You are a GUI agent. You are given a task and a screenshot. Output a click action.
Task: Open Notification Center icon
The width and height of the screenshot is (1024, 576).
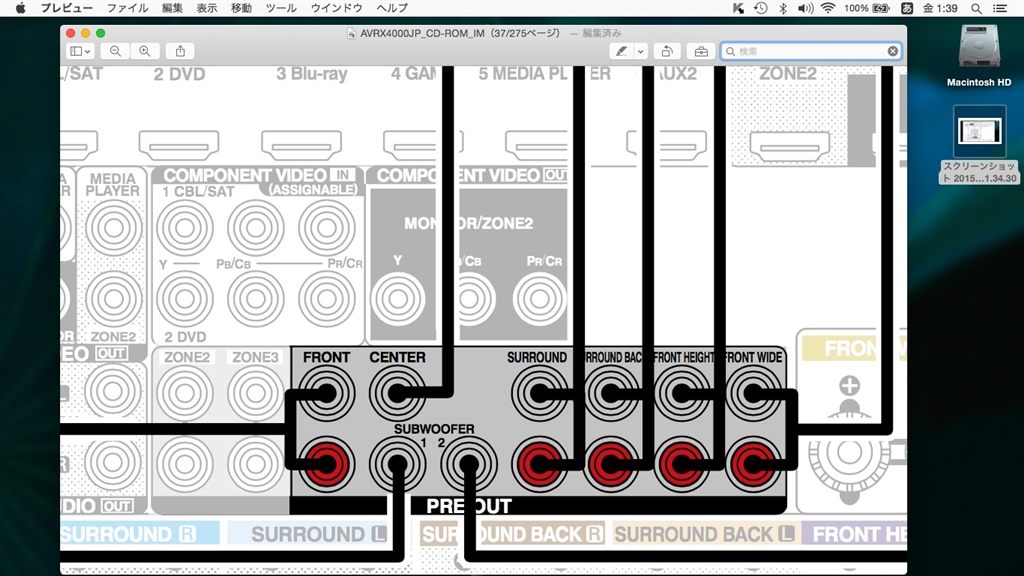pyautogui.click(x=1000, y=8)
